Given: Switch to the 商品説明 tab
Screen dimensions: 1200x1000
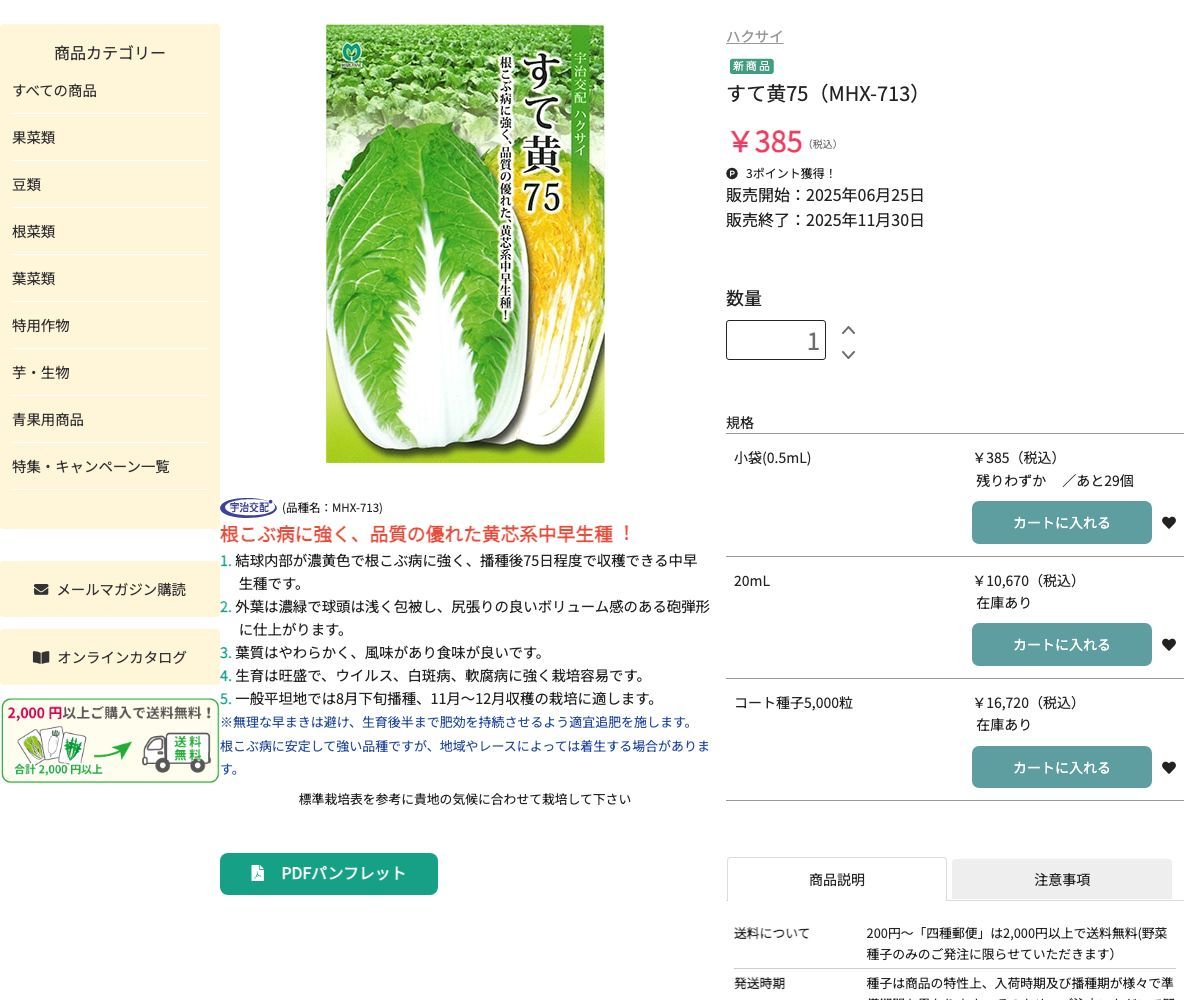Looking at the screenshot, I should click(836, 880).
